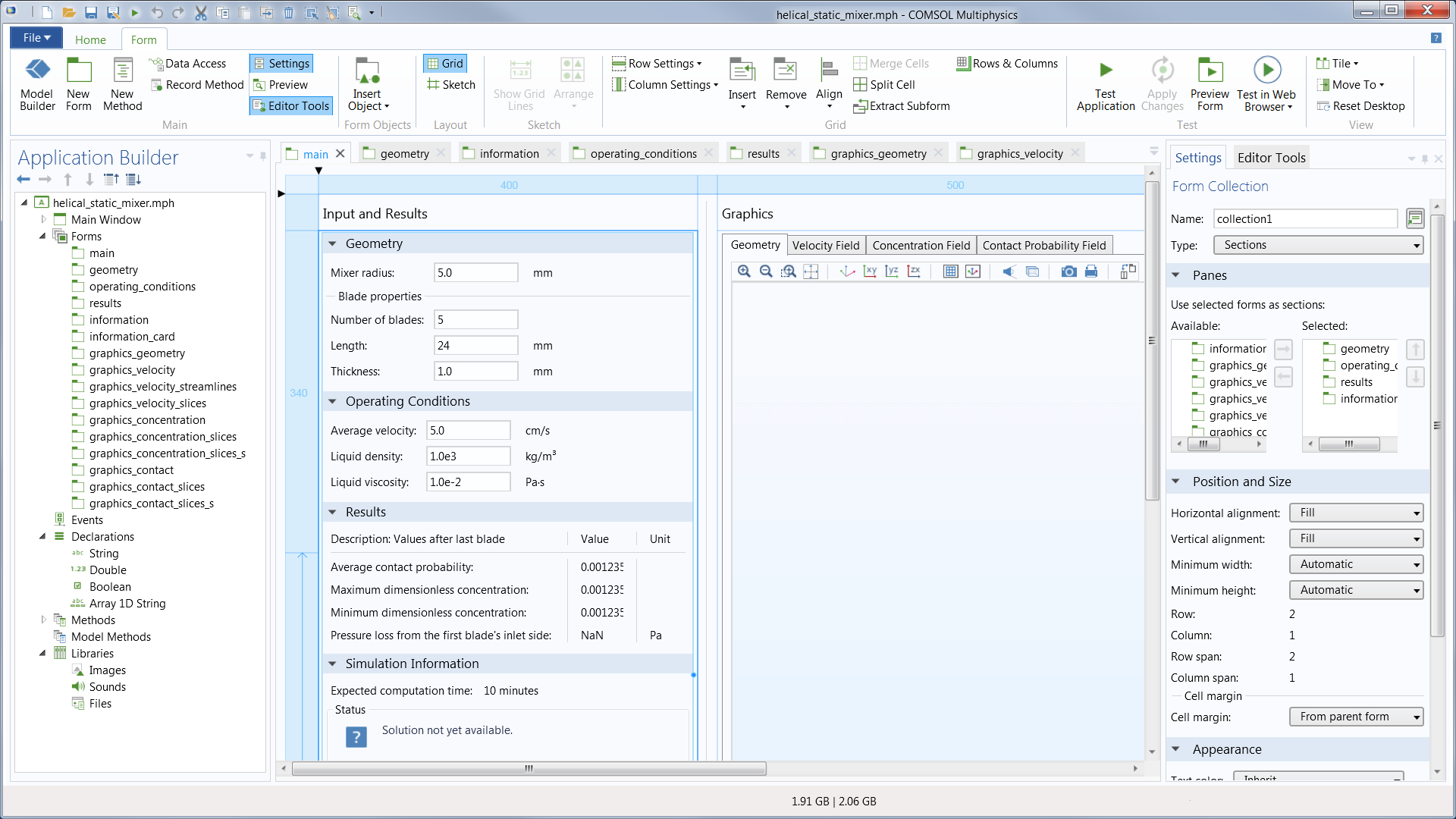The image size is (1456, 819).
Task: Take a snapshot with the camera icon
Action: point(1068,271)
